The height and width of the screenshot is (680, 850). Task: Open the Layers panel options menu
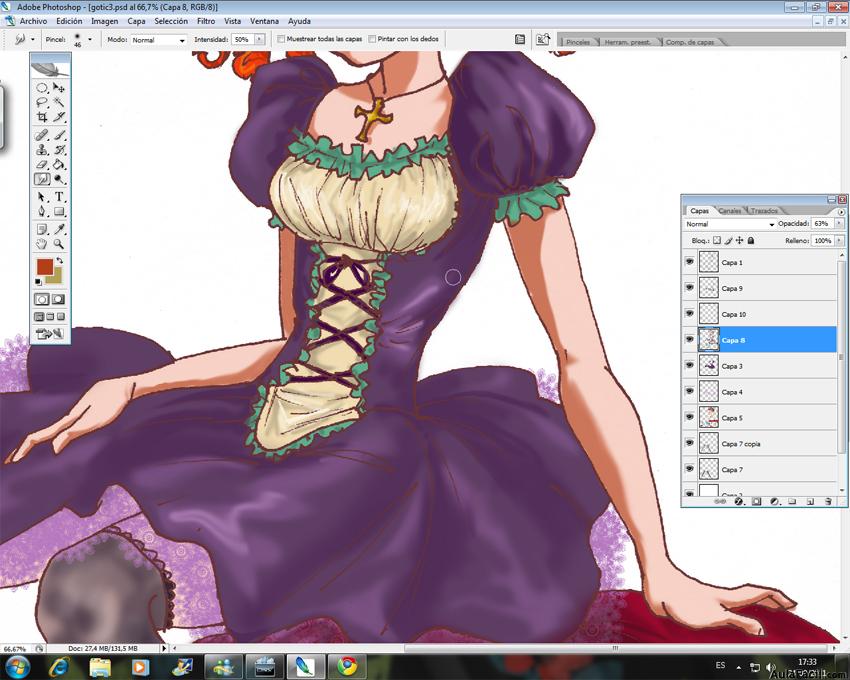(841, 212)
